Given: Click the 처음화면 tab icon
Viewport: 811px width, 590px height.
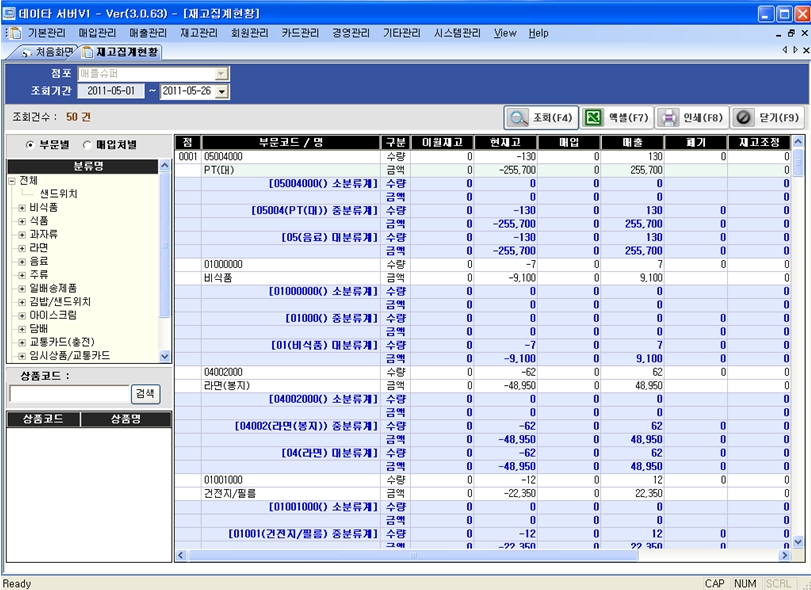Looking at the screenshot, I should pos(27,52).
